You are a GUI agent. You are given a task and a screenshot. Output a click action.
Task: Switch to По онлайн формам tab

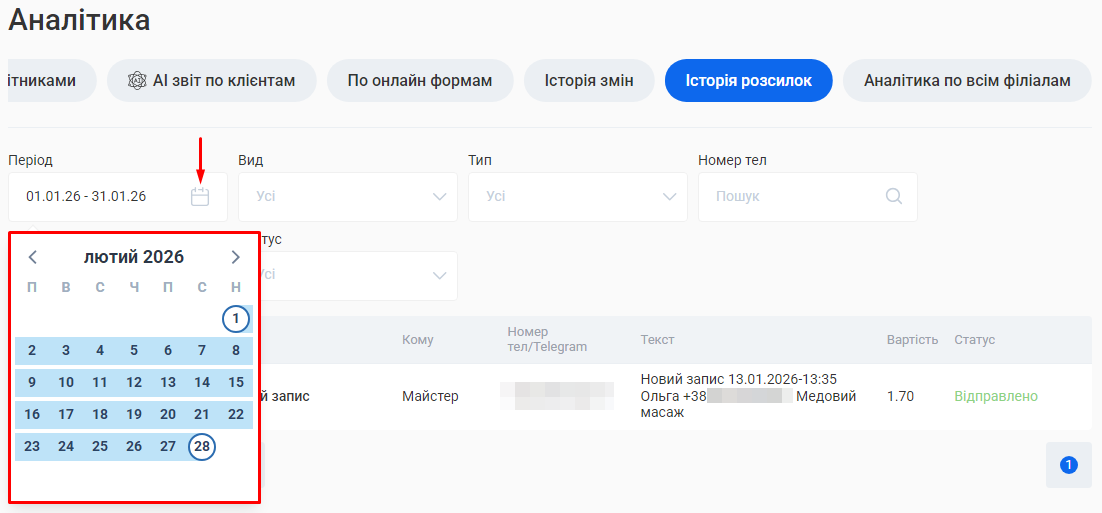(420, 81)
